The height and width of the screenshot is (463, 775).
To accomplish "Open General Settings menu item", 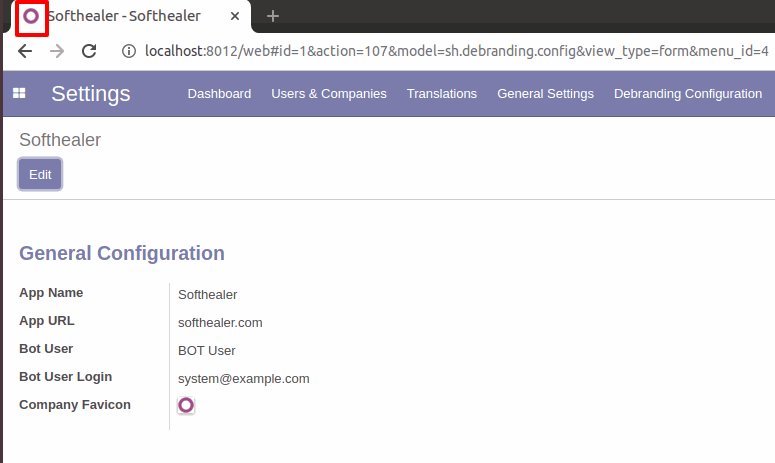I will tap(545, 94).
